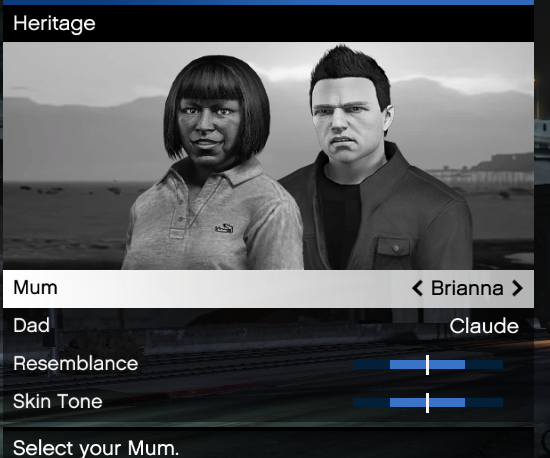Select the Mum menu row
This screenshot has width=550, height=458.
268,289
